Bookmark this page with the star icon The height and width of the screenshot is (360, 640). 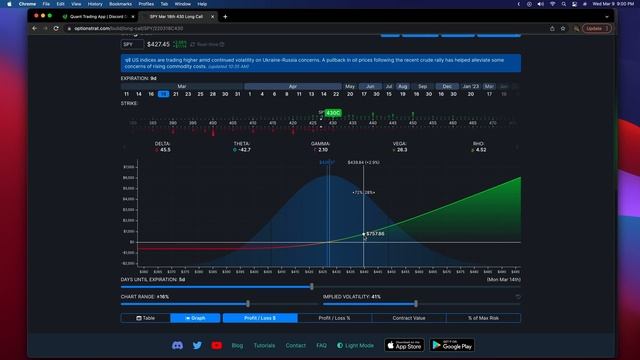563,29
